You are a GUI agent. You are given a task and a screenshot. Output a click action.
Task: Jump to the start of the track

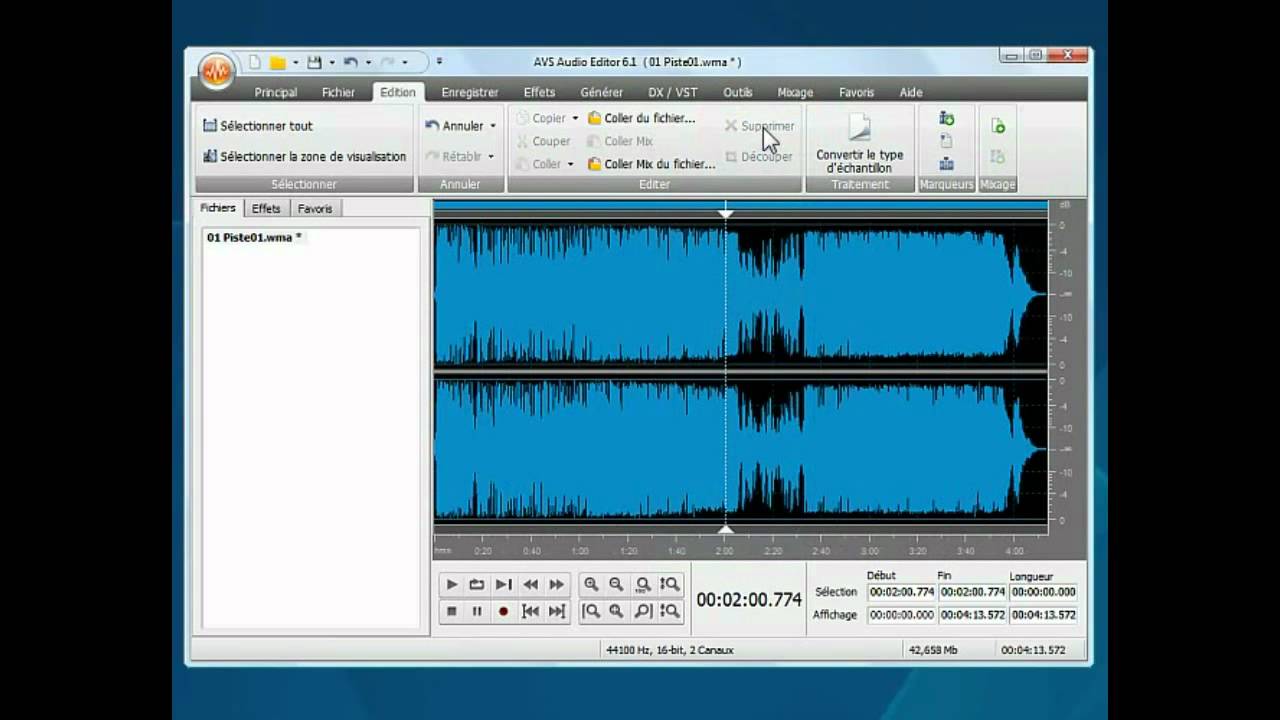coord(530,611)
